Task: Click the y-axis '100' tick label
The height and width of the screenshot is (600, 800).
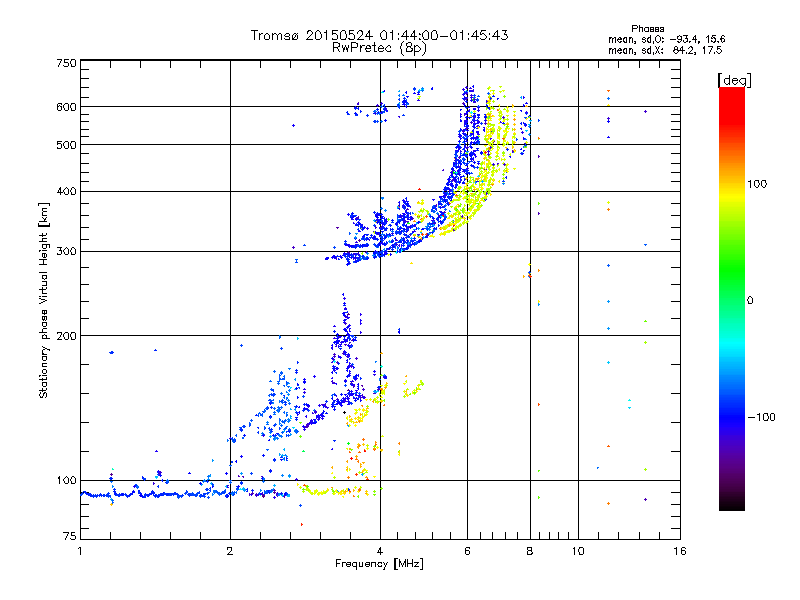Action: [67, 481]
